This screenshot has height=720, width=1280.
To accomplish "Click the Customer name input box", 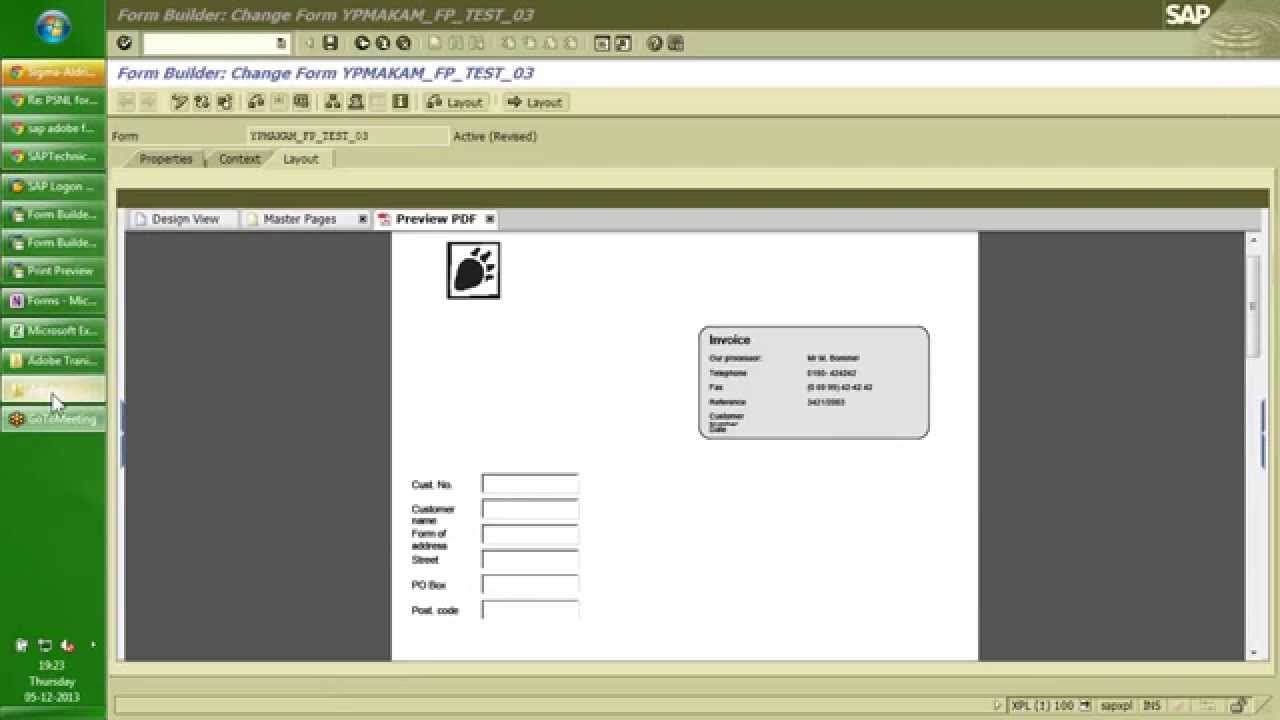I will coord(530,509).
